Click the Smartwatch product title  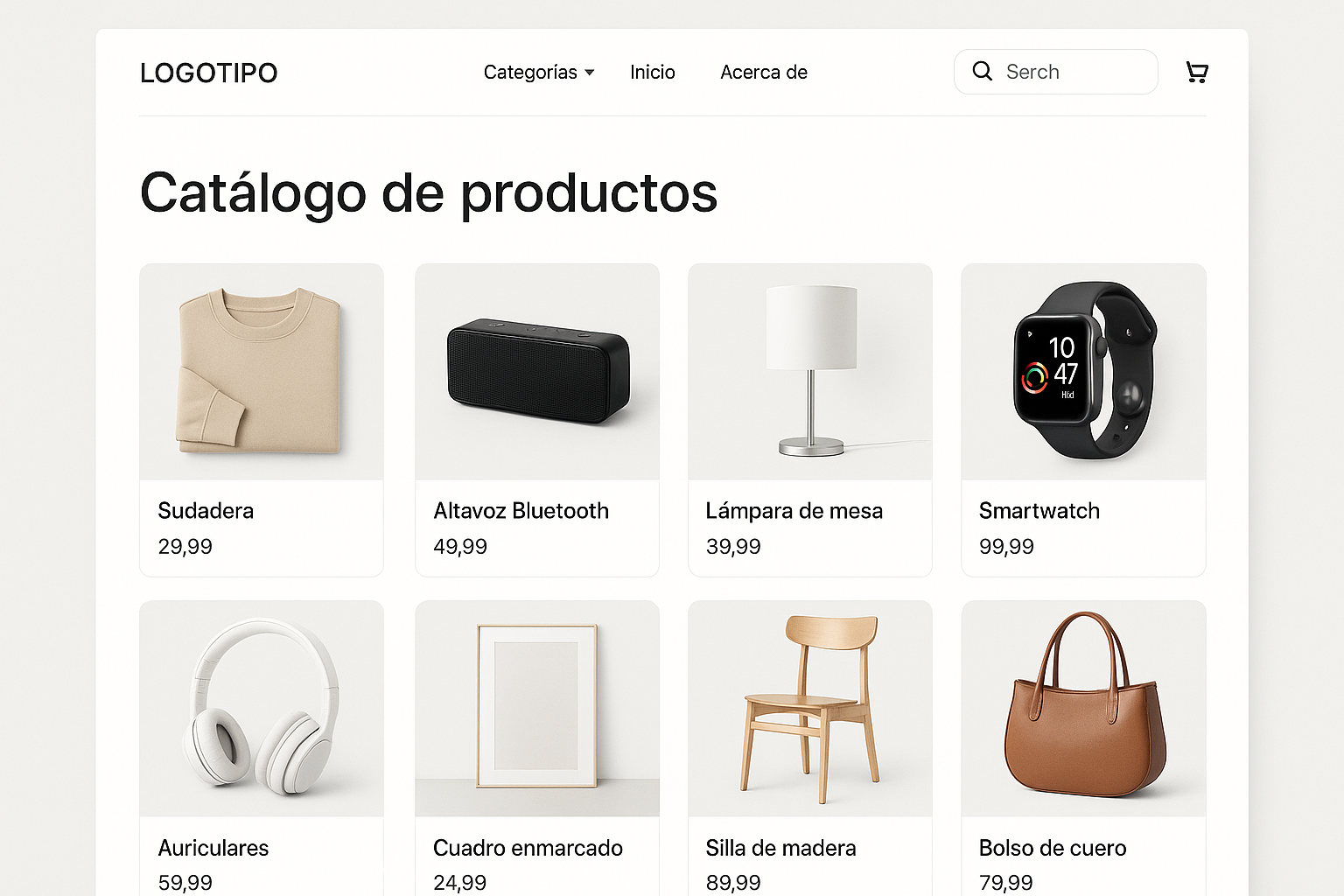coord(1039,511)
